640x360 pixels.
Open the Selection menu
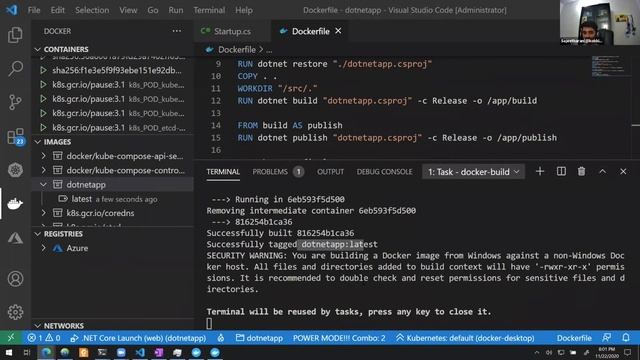coord(92,10)
